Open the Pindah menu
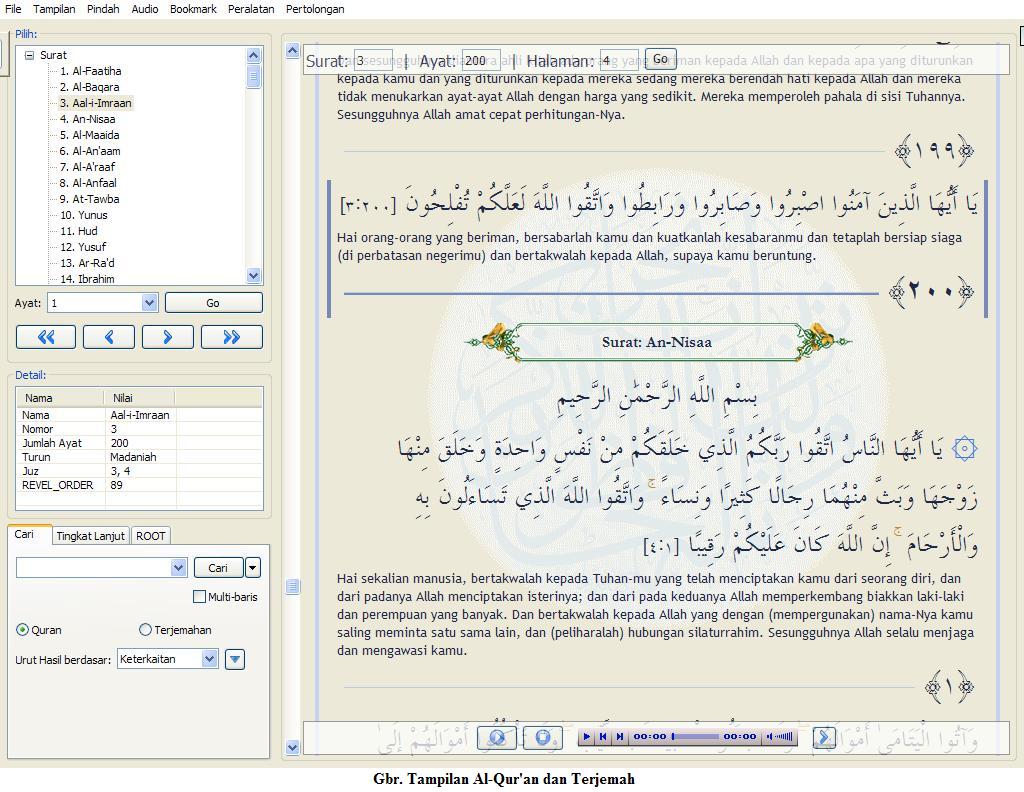This screenshot has width=1024, height=792. (x=103, y=9)
